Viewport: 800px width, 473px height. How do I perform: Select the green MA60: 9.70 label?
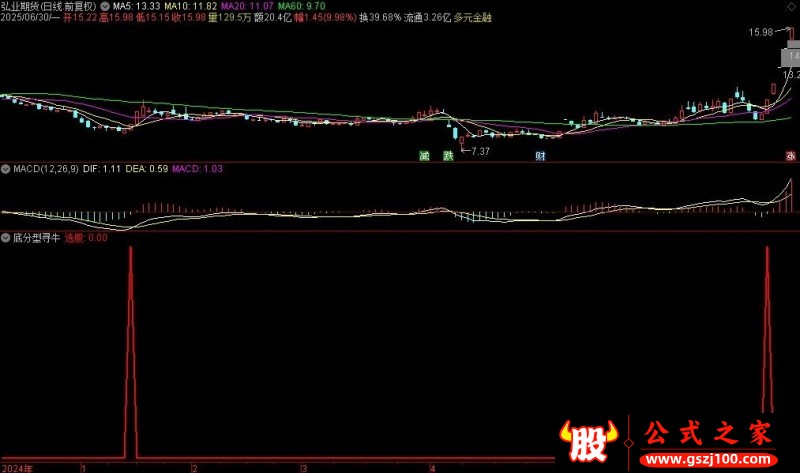pos(301,7)
